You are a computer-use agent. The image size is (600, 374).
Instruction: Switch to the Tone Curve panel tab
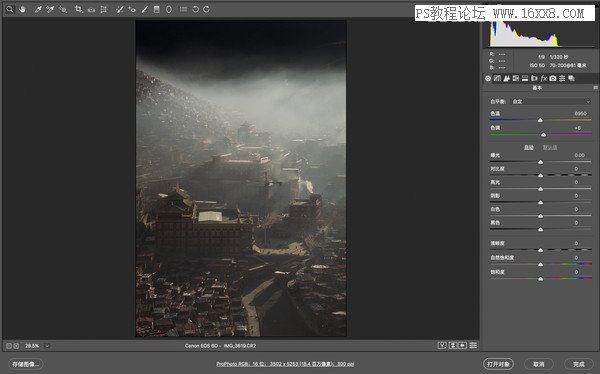point(497,78)
